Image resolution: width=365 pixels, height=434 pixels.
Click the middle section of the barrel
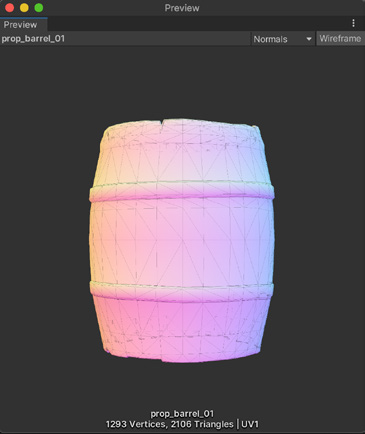[x=182, y=242]
